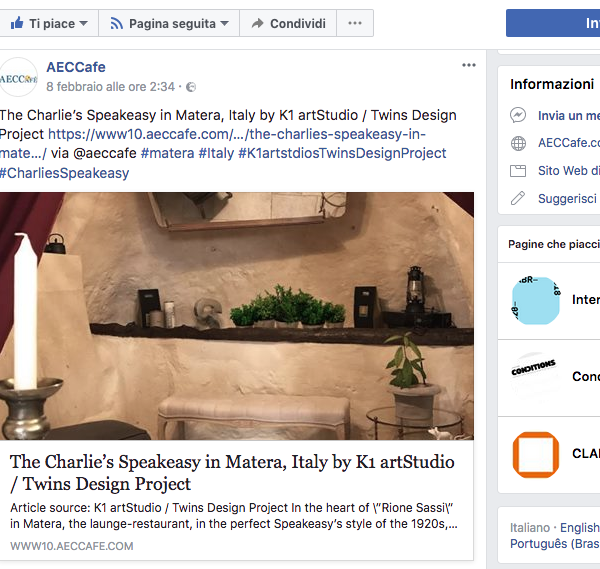This screenshot has width=600, height=569.
Task: Click the Condividi share button
Action: click(288, 23)
